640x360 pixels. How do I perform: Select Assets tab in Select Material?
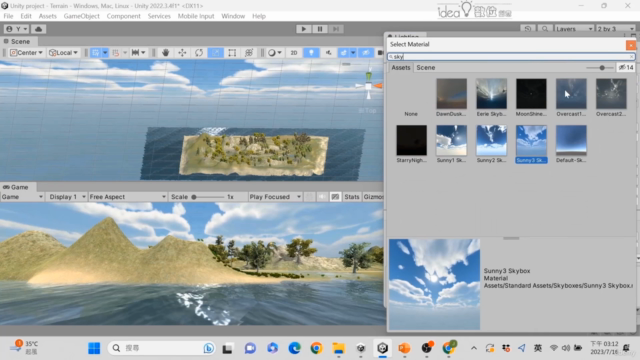(x=401, y=67)
